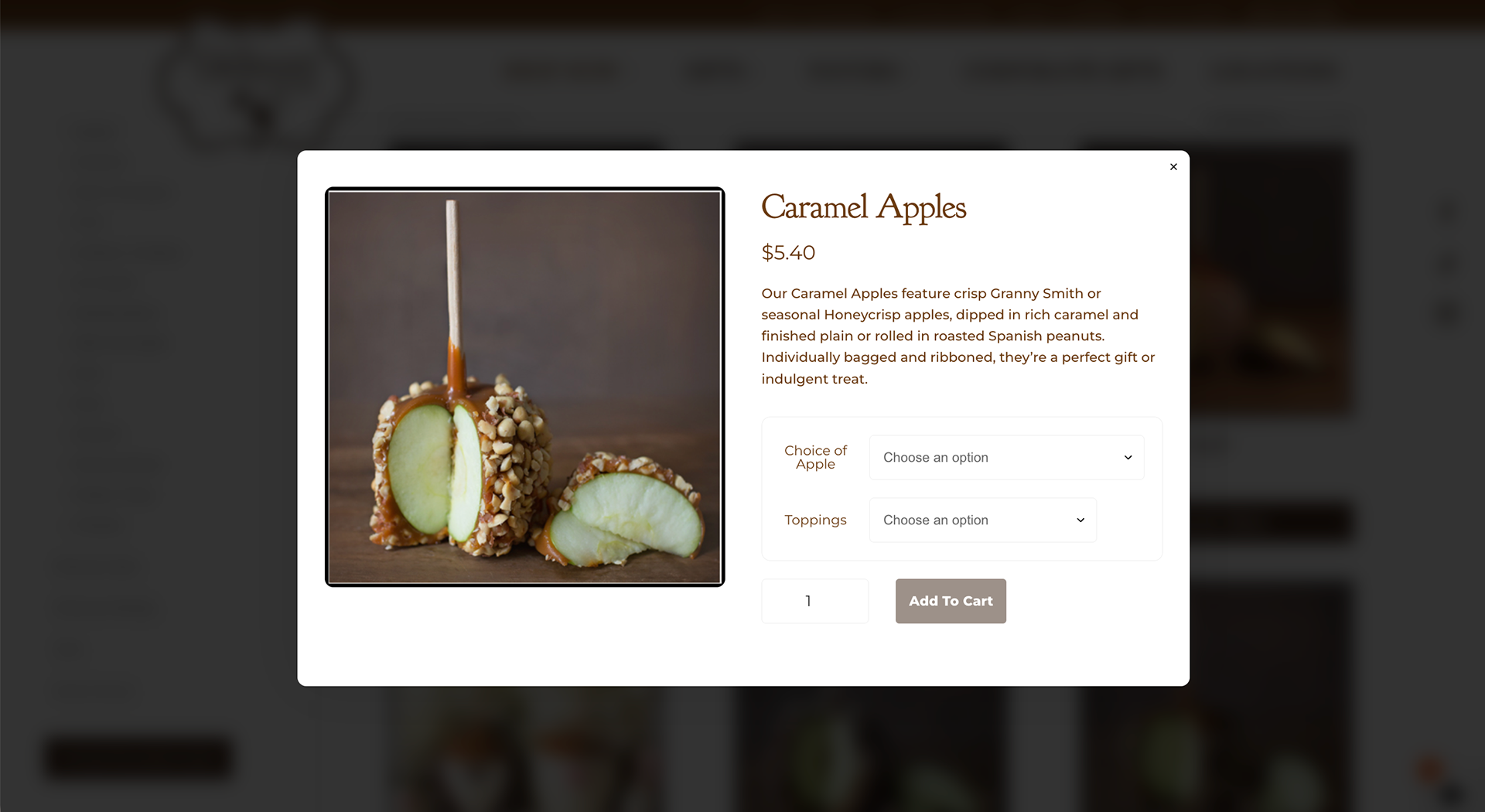Click first blurred navigation item beside logo
This screenshot has height=812, width=1485.
pyautogui.click(x=560, y=71)
